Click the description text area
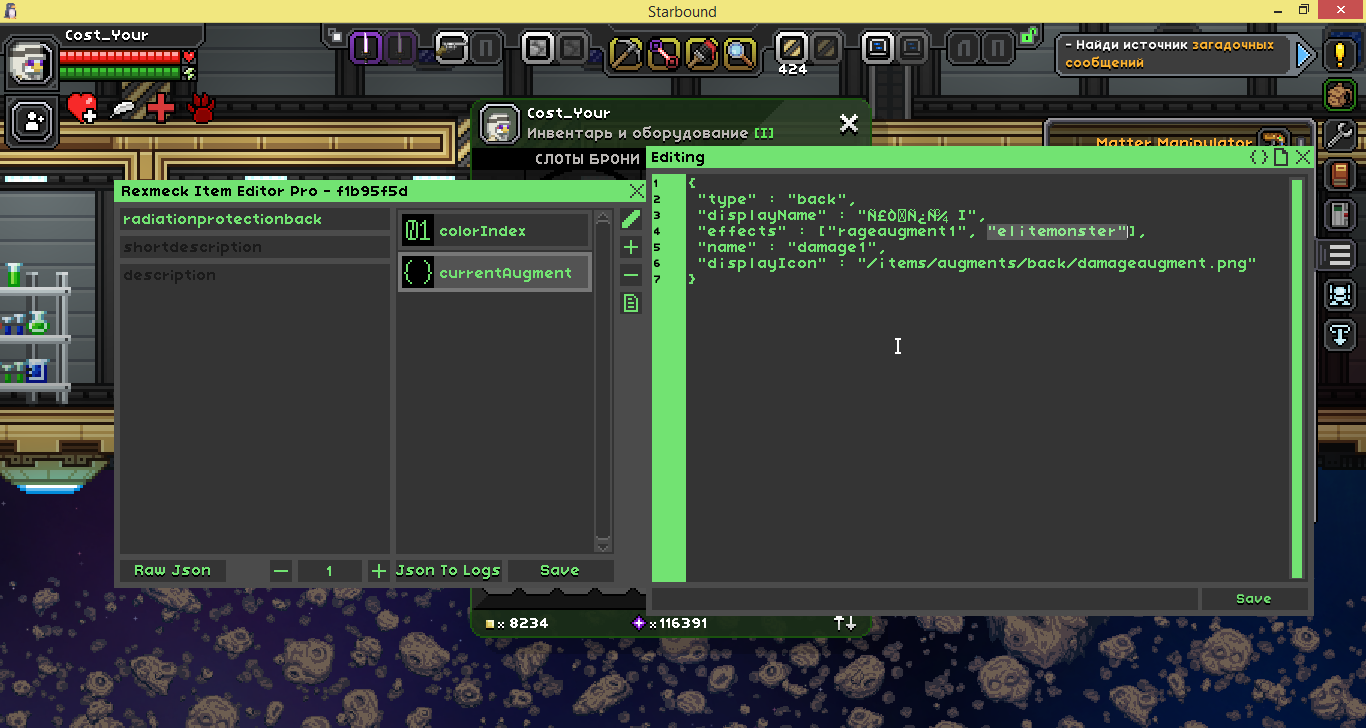1366x728 pixels. point(254,408)
